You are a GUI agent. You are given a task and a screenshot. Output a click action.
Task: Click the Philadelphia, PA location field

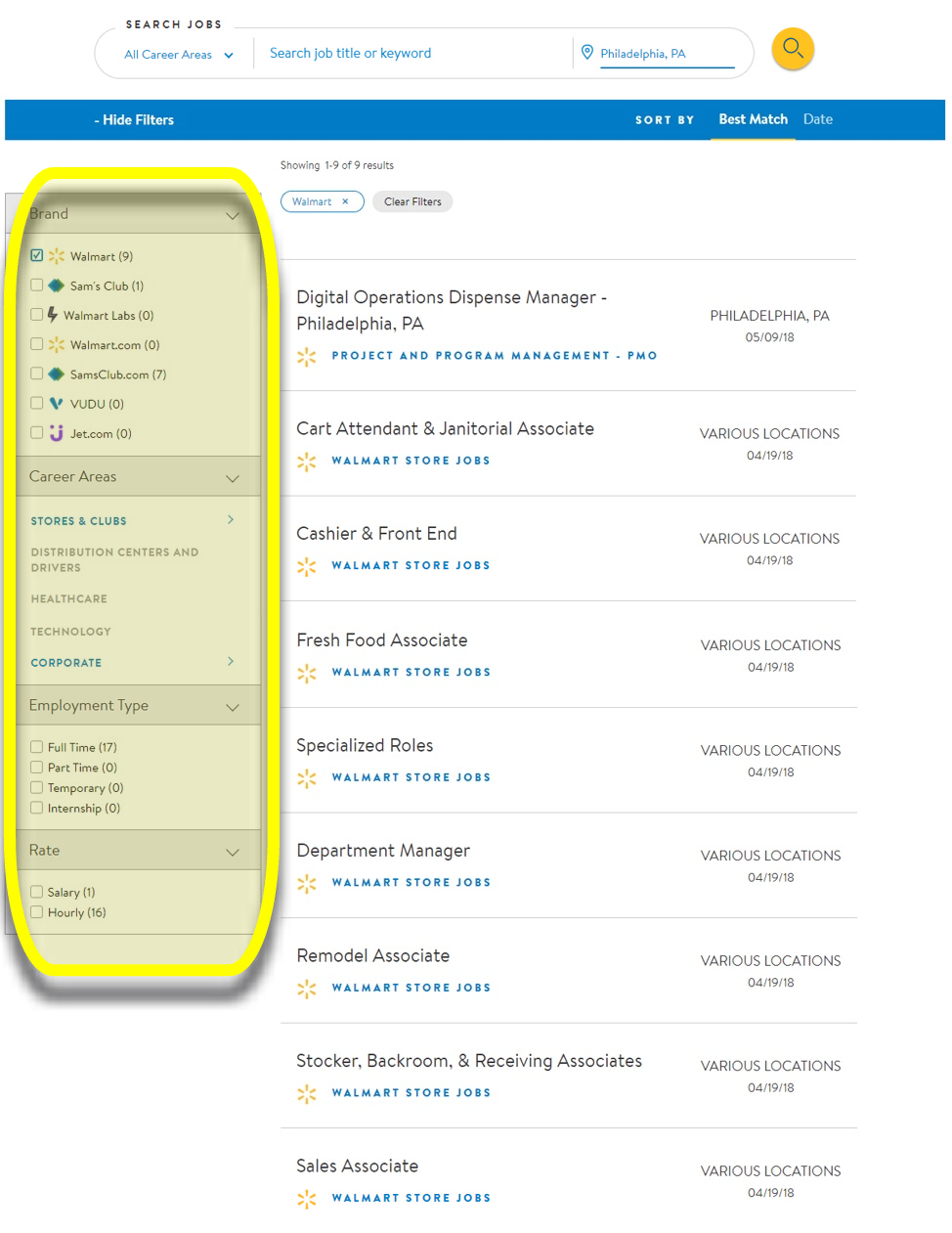667,54
